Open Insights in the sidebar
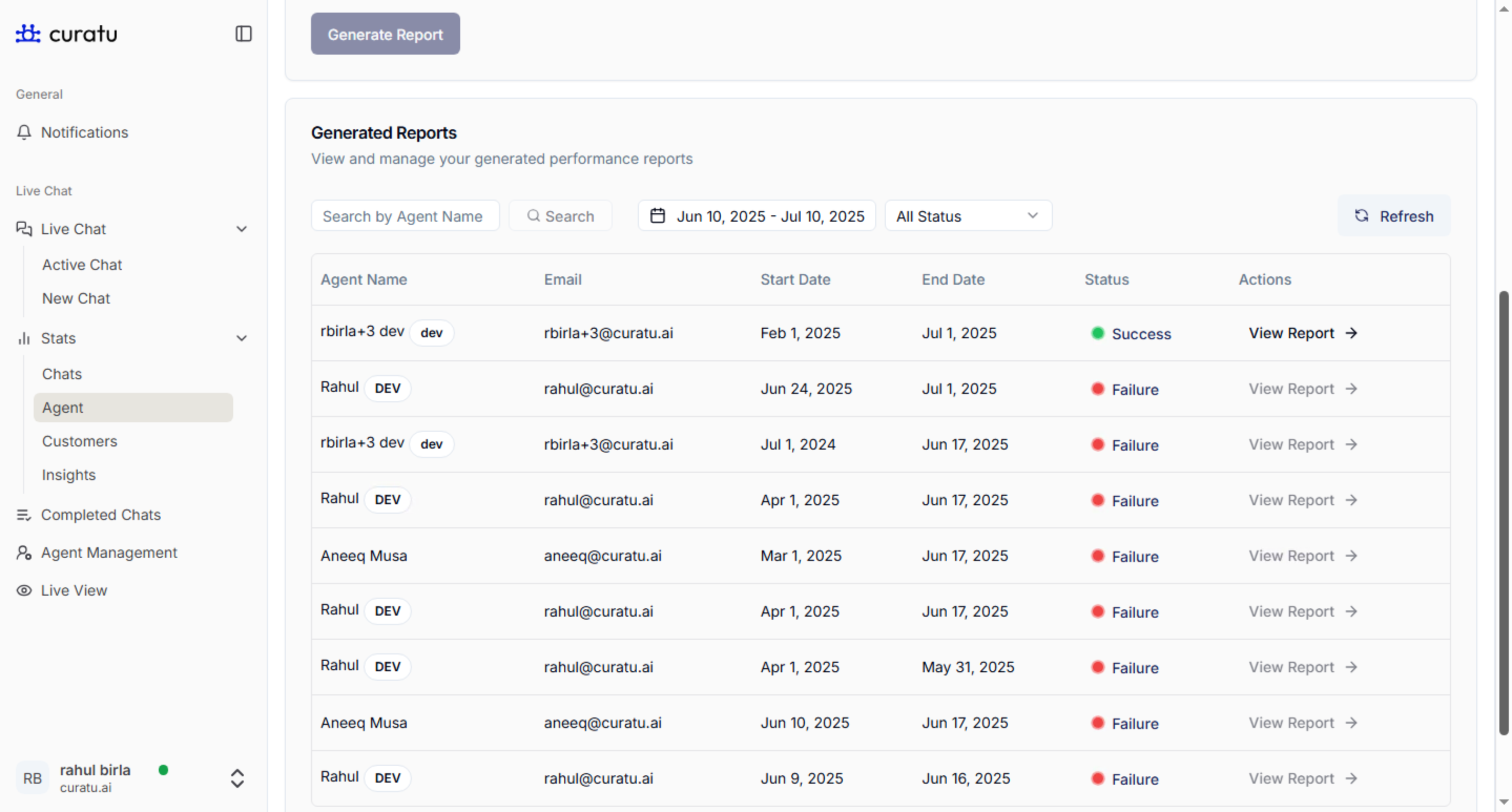The width and height of the screenshot is (1512, 812). point(69,475)
